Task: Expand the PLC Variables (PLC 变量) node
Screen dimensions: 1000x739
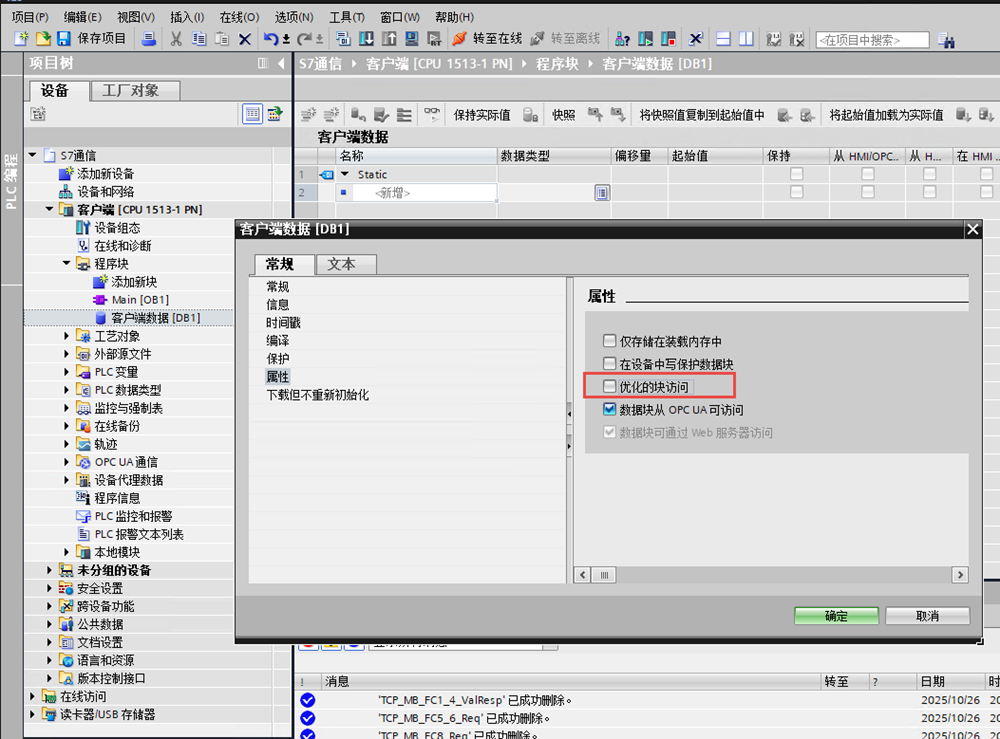Action: tap(67, 372)
